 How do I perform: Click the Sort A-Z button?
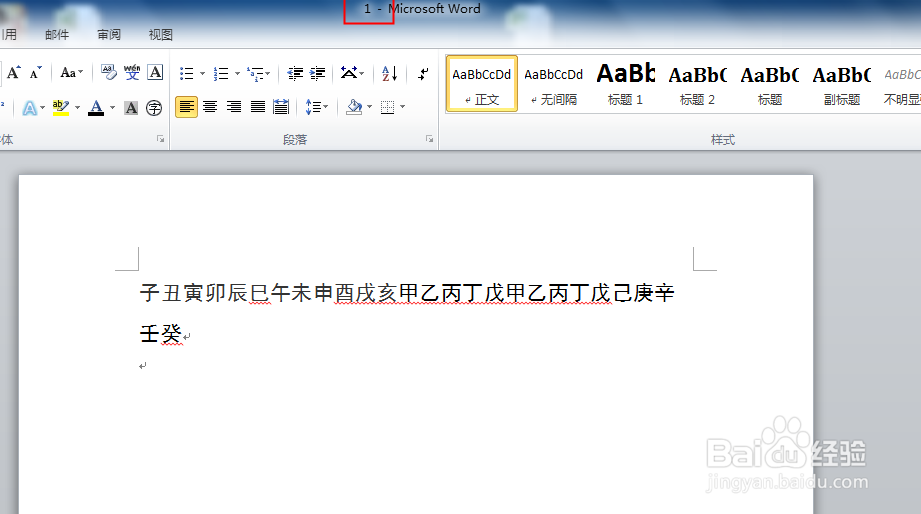click(x=389, y=73)
